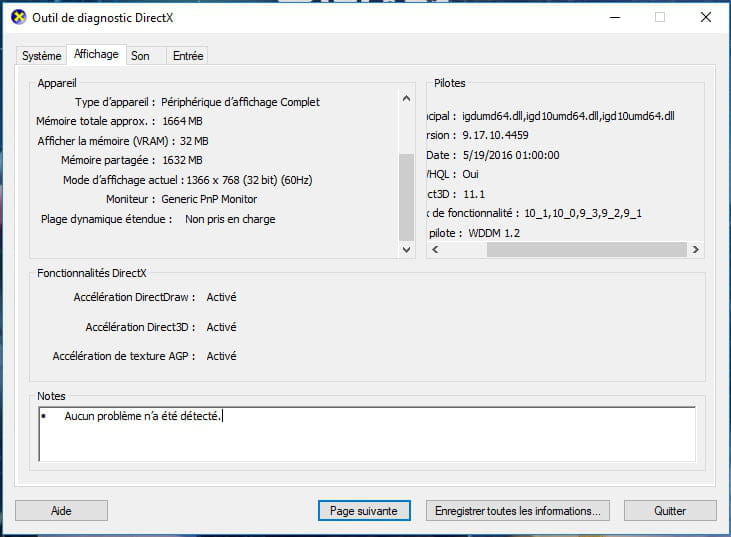The height and width of the screenshot is (537, 731).
Task: Click driver model 'WDDM 1.2'
Action: [x=494, y=233]
